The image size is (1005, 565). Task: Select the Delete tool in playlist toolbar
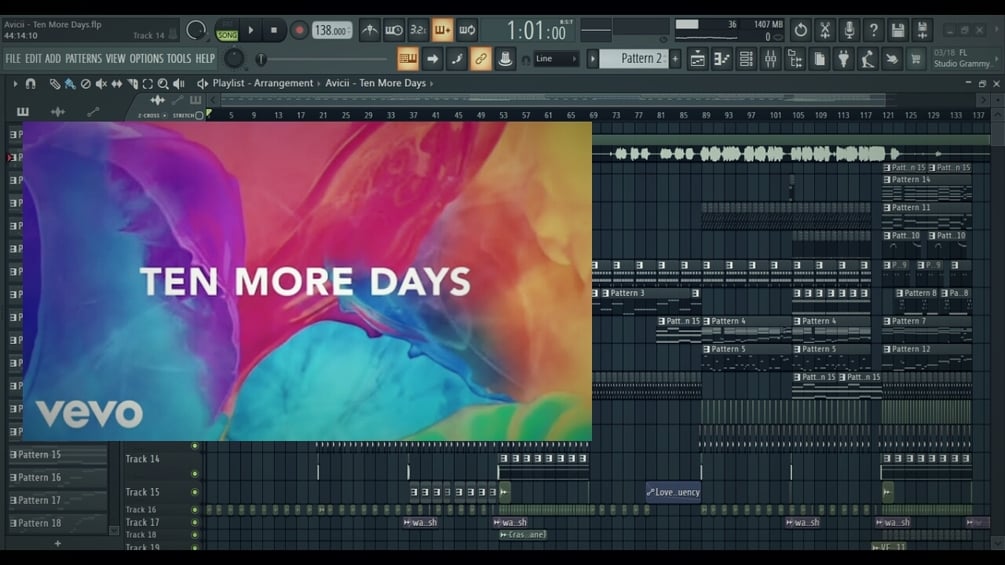pos(85,83)
